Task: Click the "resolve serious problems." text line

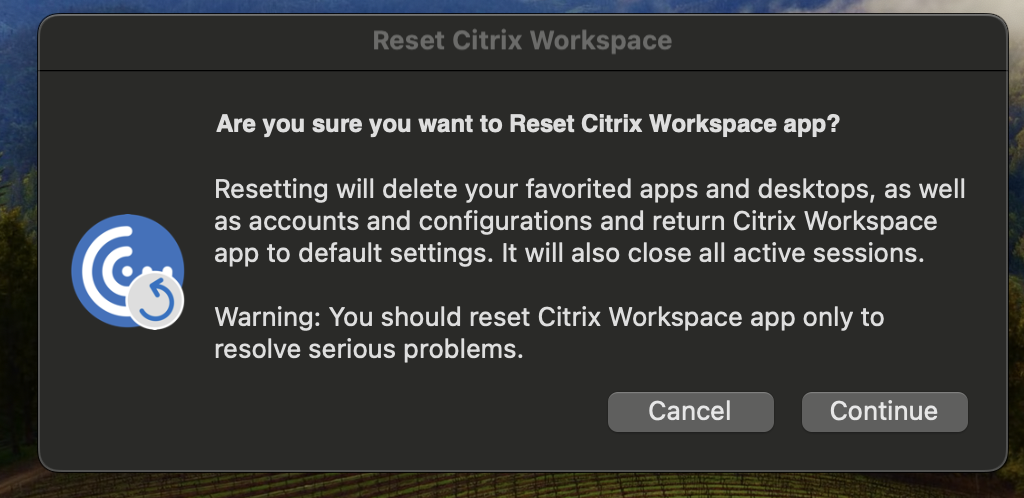Action: pos(369,350)
